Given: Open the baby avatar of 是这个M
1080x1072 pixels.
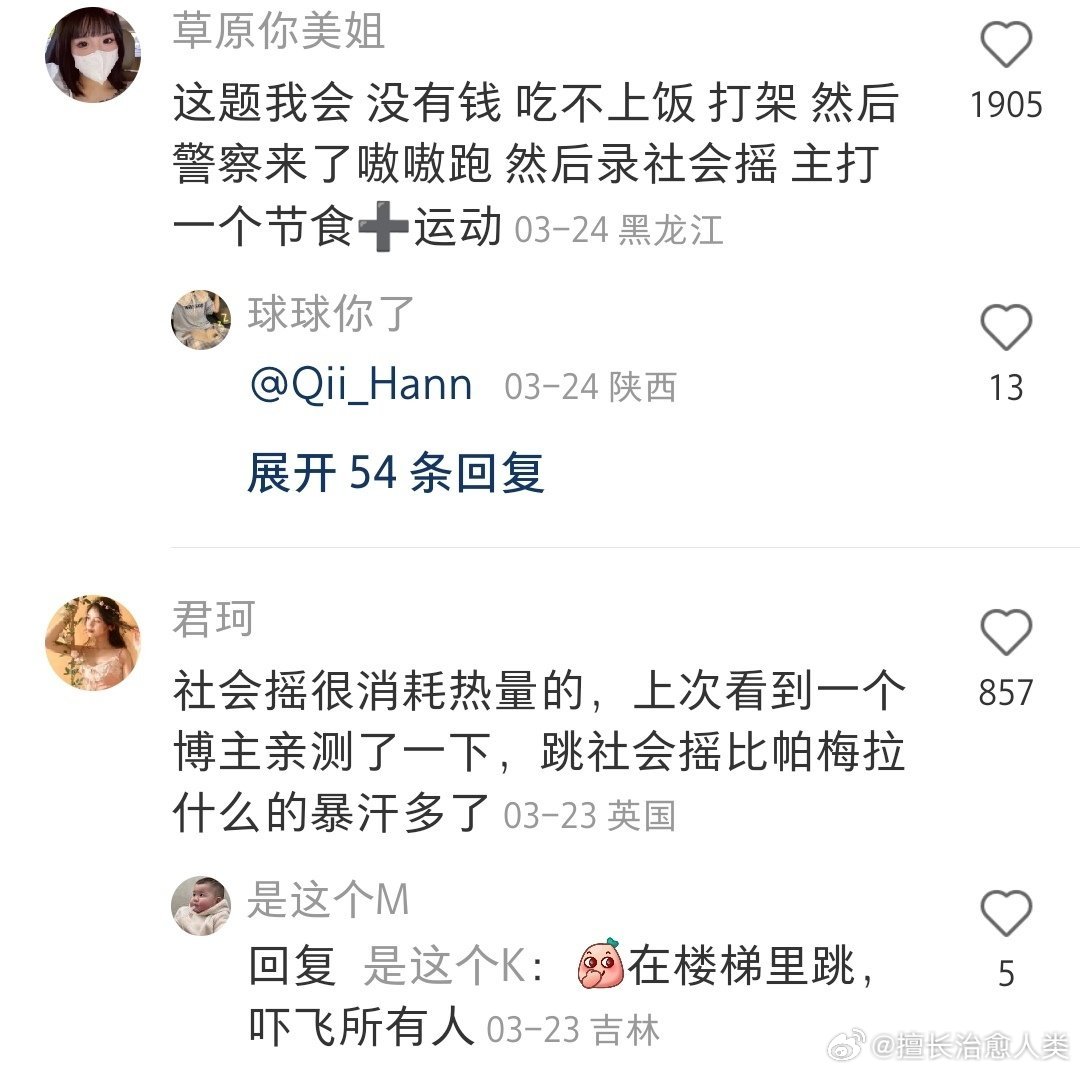Looking at the screenshot, I should click(x=201, y=906).
